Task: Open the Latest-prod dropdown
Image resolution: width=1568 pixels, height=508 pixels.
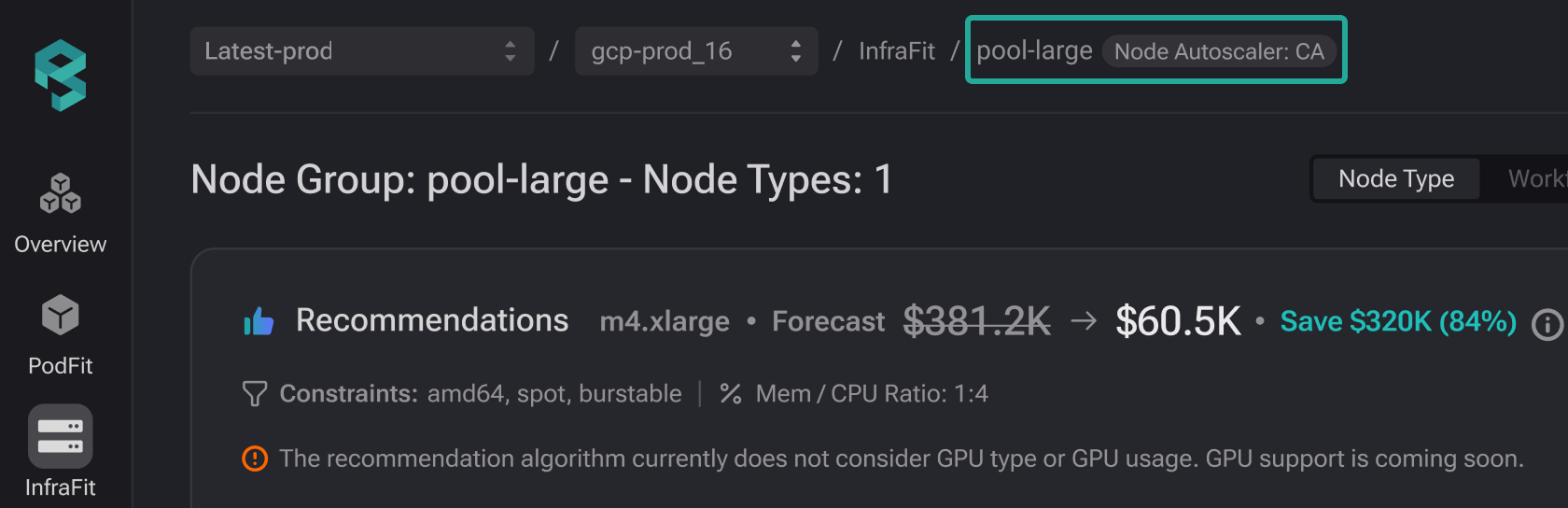Action: coord(362,51)
